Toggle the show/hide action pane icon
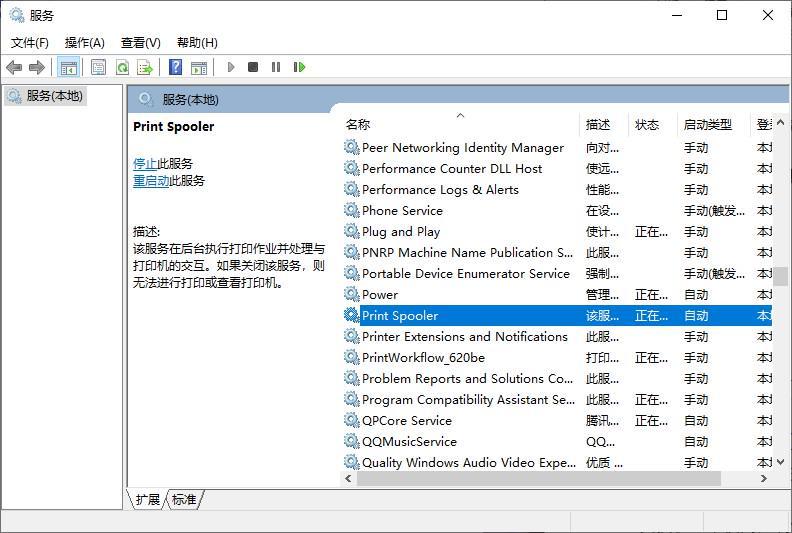The width and height of the screenshot is (792, 533). click(199, 67)
